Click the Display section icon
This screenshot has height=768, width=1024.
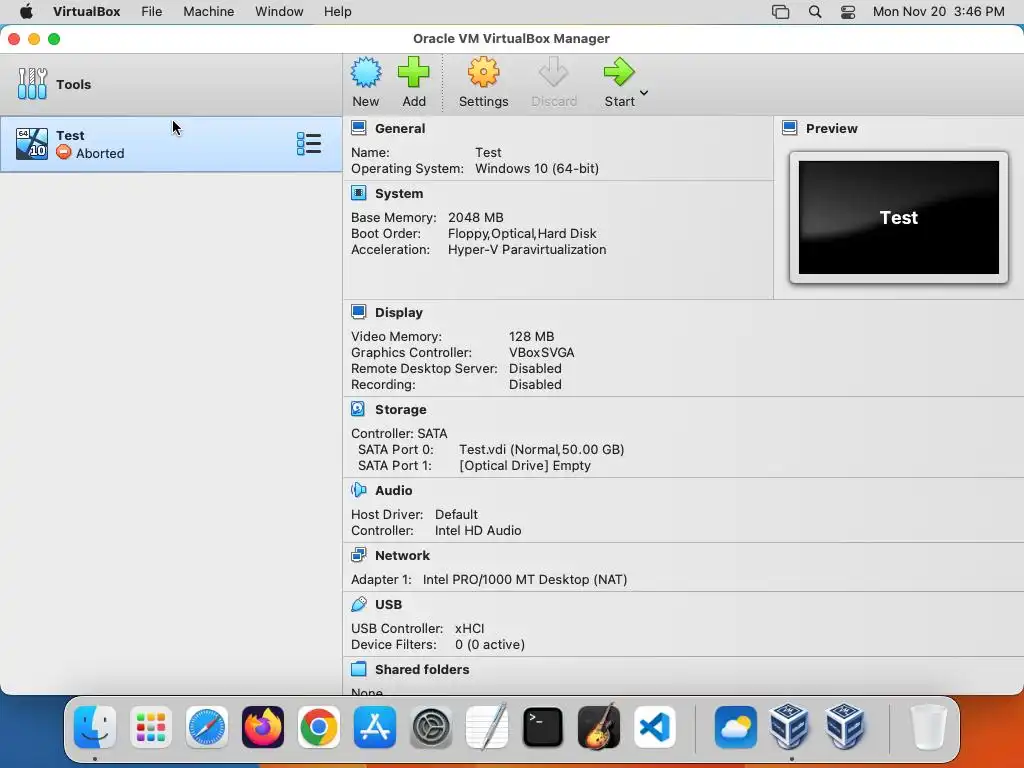click(359, 312)
